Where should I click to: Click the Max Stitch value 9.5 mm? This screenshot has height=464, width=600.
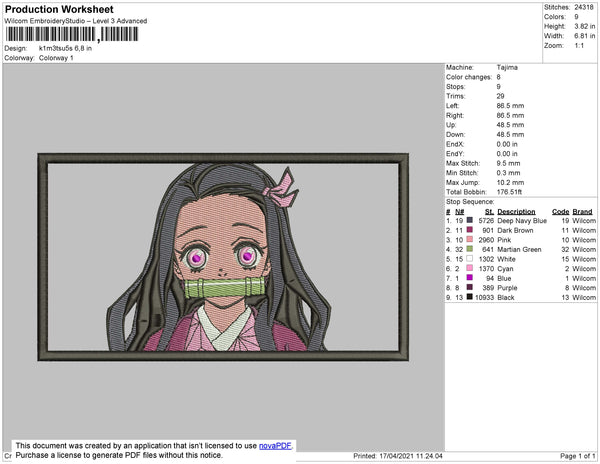pos(508,163)
